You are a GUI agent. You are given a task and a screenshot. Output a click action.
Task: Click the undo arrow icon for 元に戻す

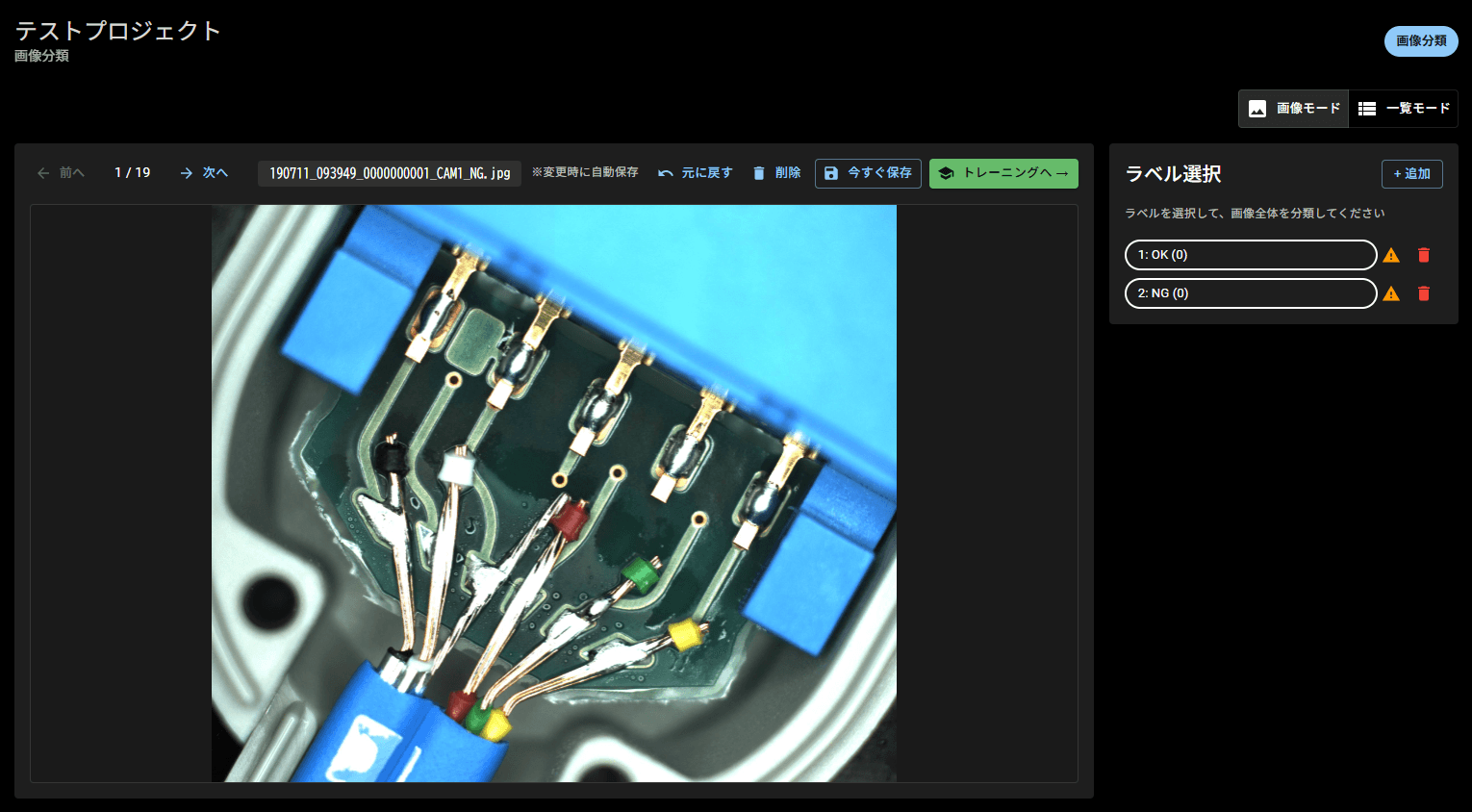click(665, 173)
